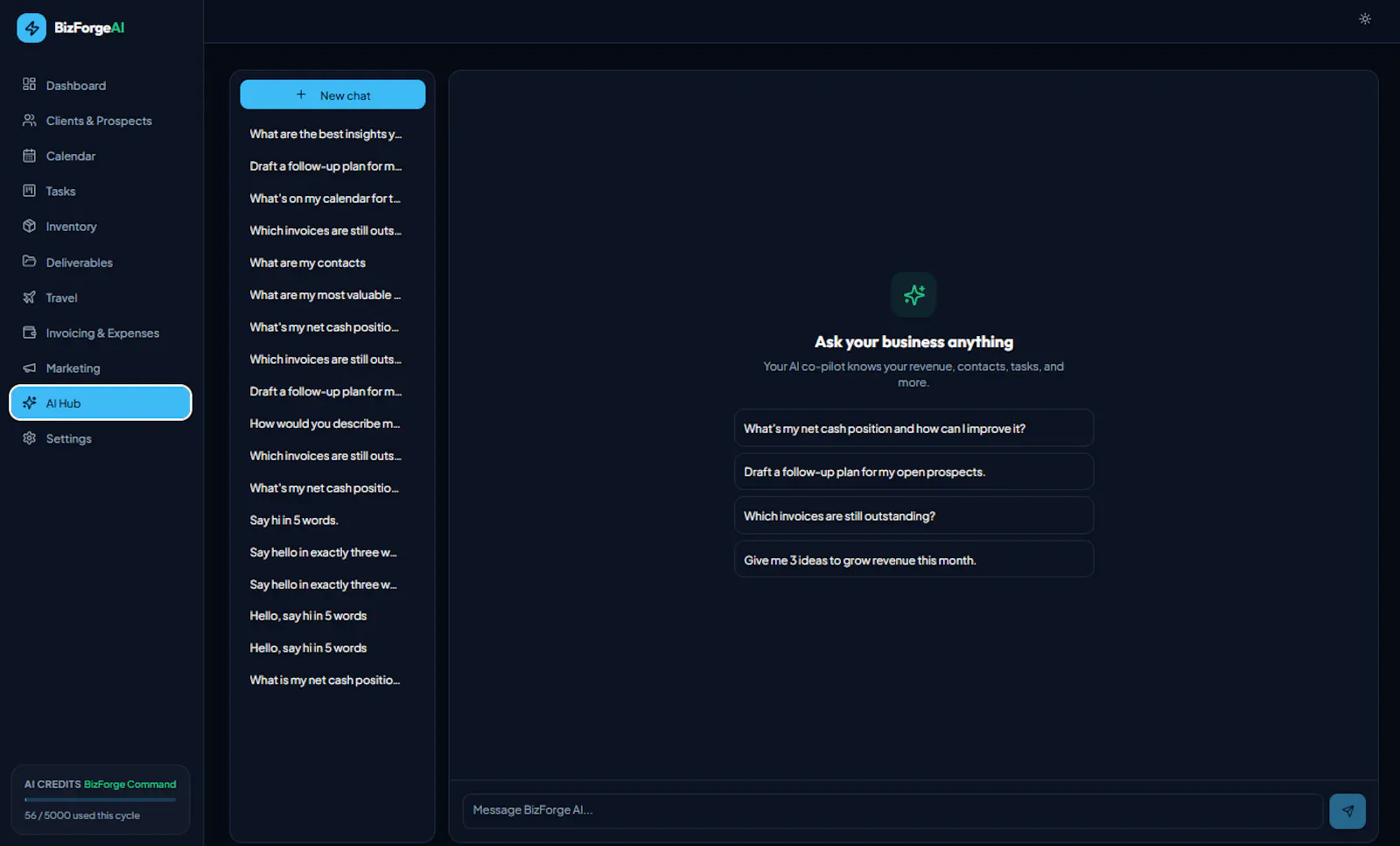Viewport: 1400px width, 846px height.
Task: Choose suggestion about net cash position
Action: tap(913, 428)
